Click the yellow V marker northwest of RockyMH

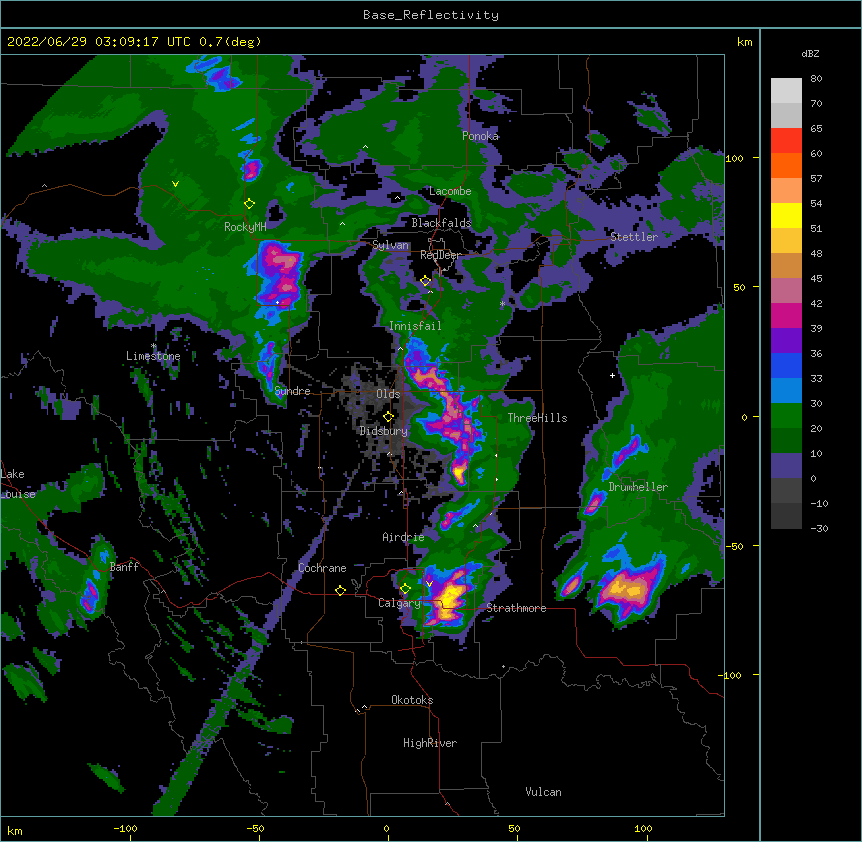click(x=175, y=184)
